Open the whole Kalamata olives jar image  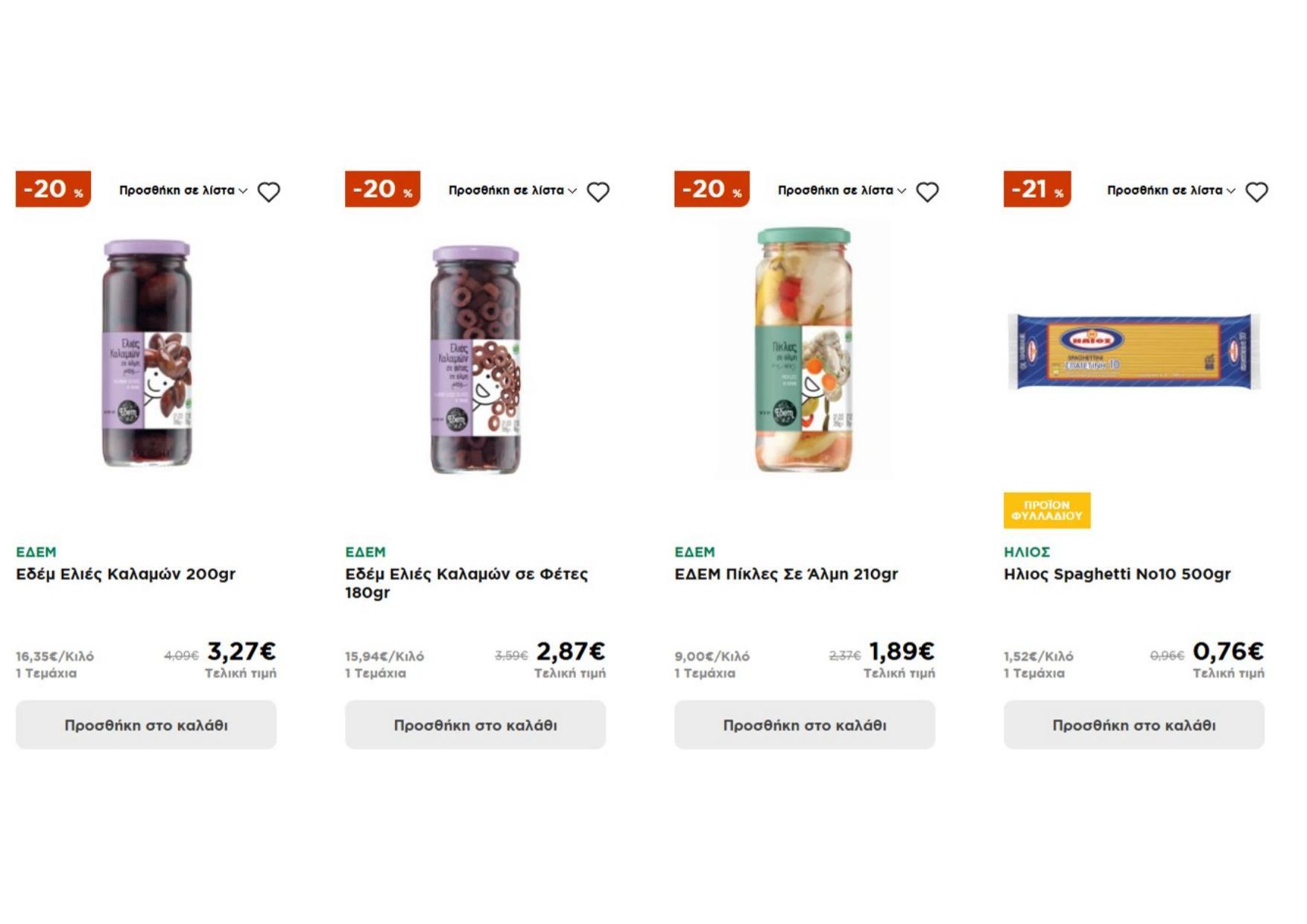click(147, 354)
